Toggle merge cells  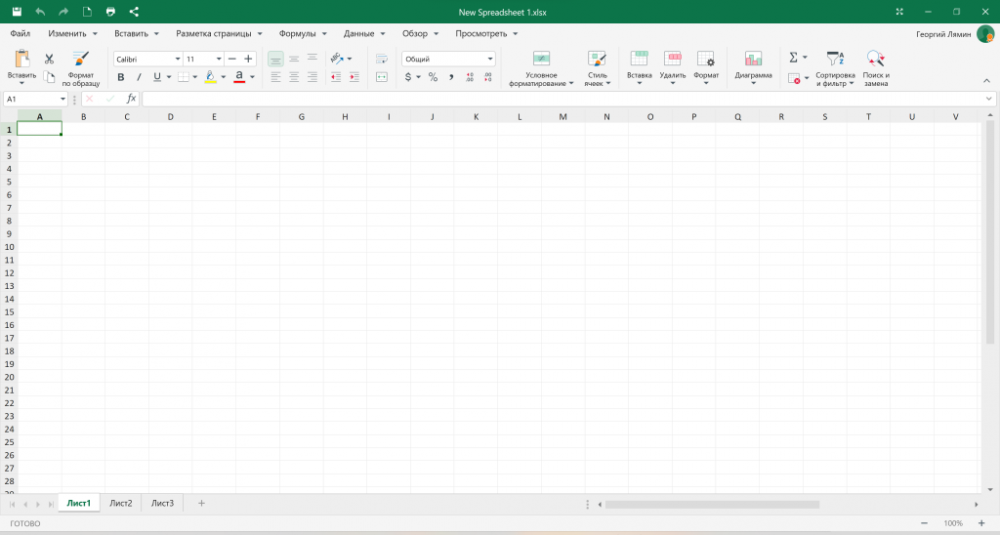pos(381,77)
